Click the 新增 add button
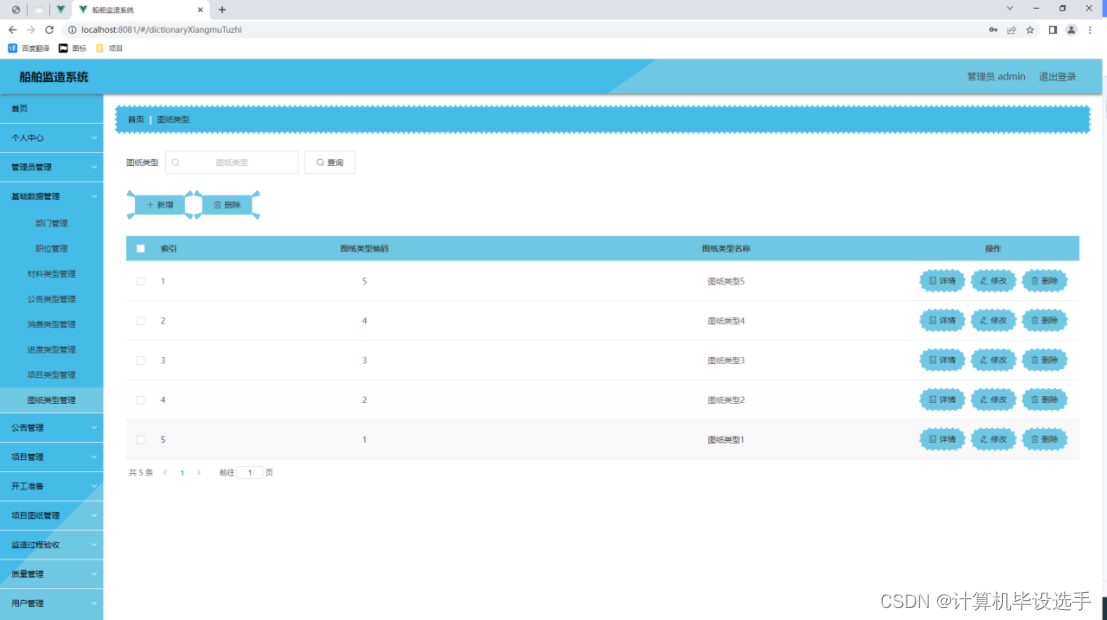The width and height of the screenshot is (1107, 620). pyautogui.click(x=160, y=205)
